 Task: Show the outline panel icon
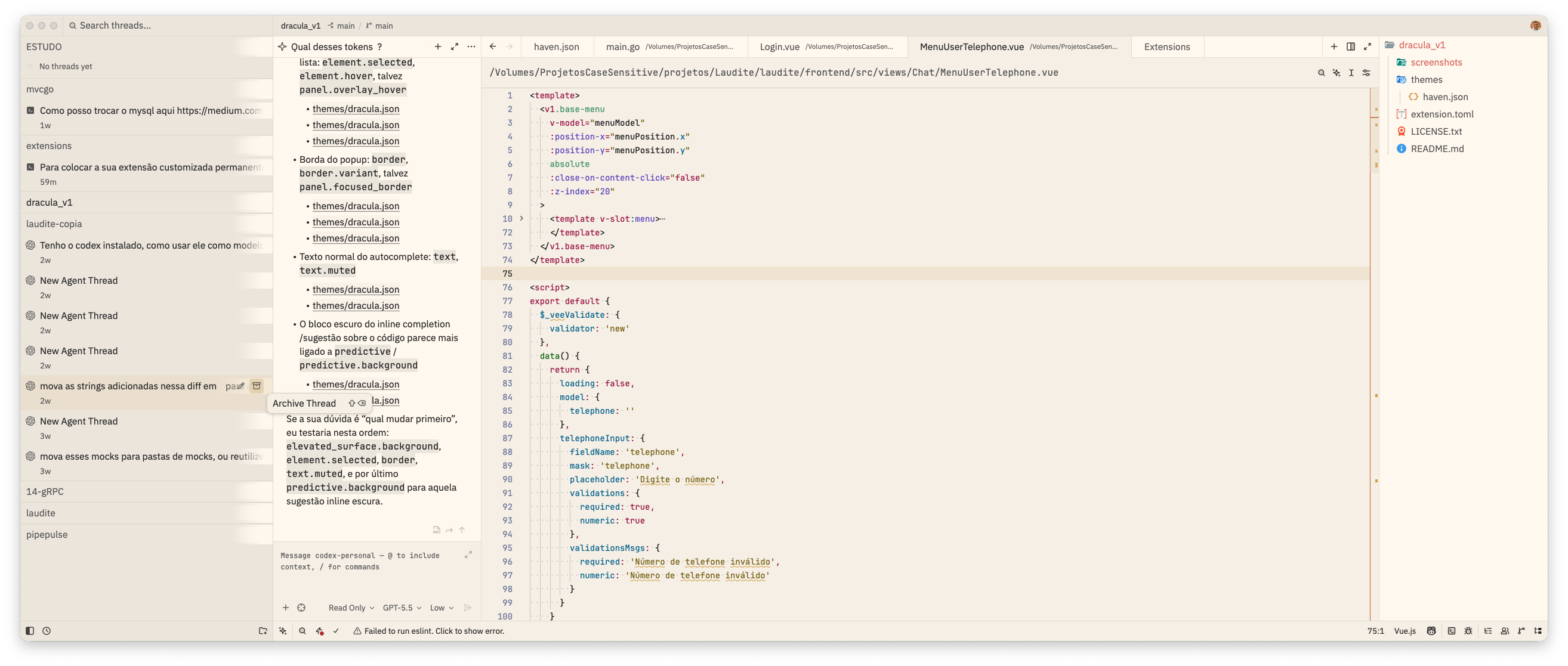tap(1487, 631)
